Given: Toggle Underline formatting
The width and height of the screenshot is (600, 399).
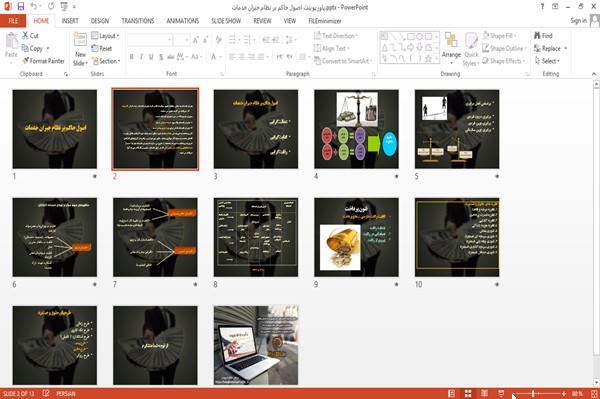Looking at the screenshot, I should (x=151, y=57).
